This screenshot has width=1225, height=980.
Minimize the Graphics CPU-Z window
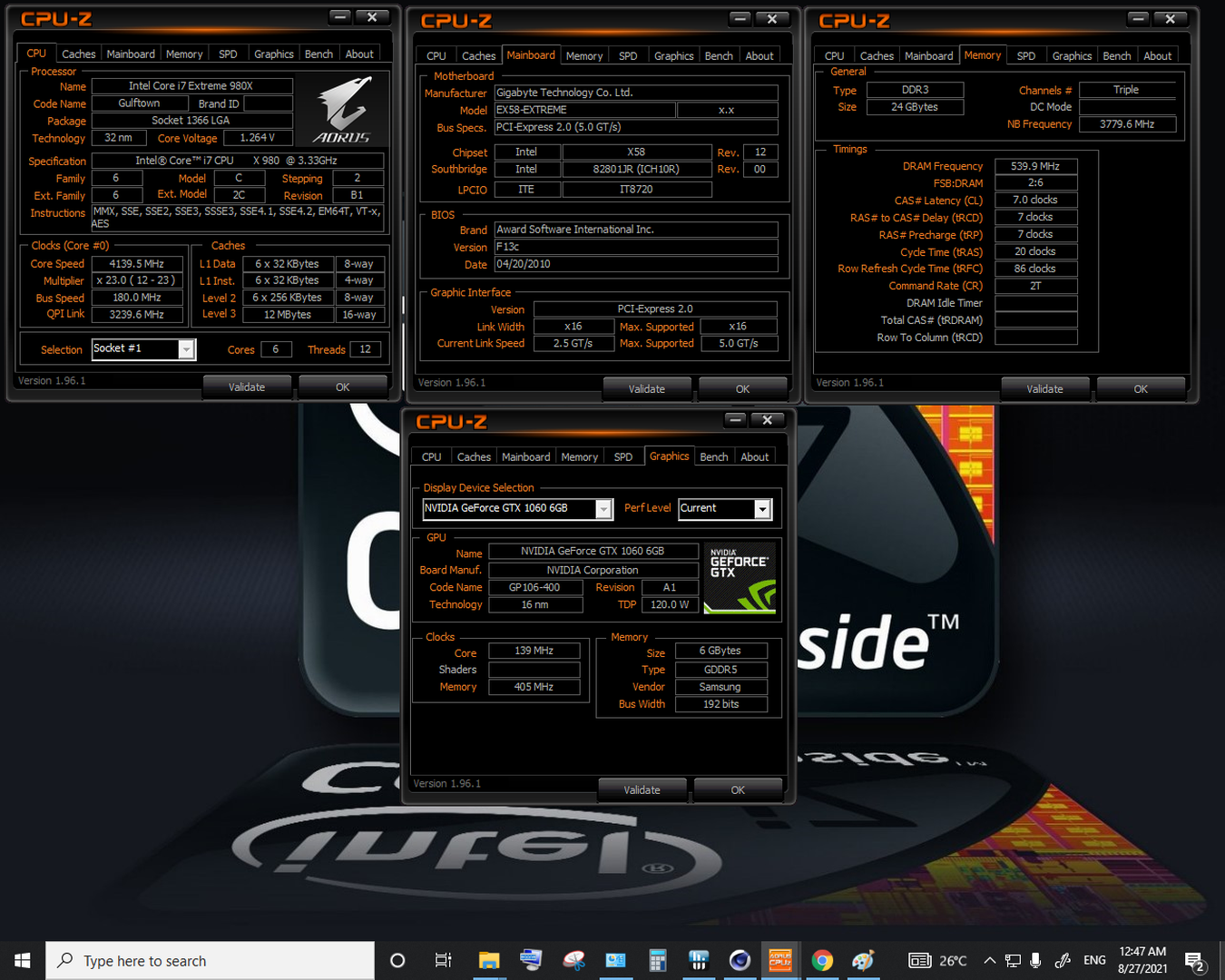pos(736,419)
